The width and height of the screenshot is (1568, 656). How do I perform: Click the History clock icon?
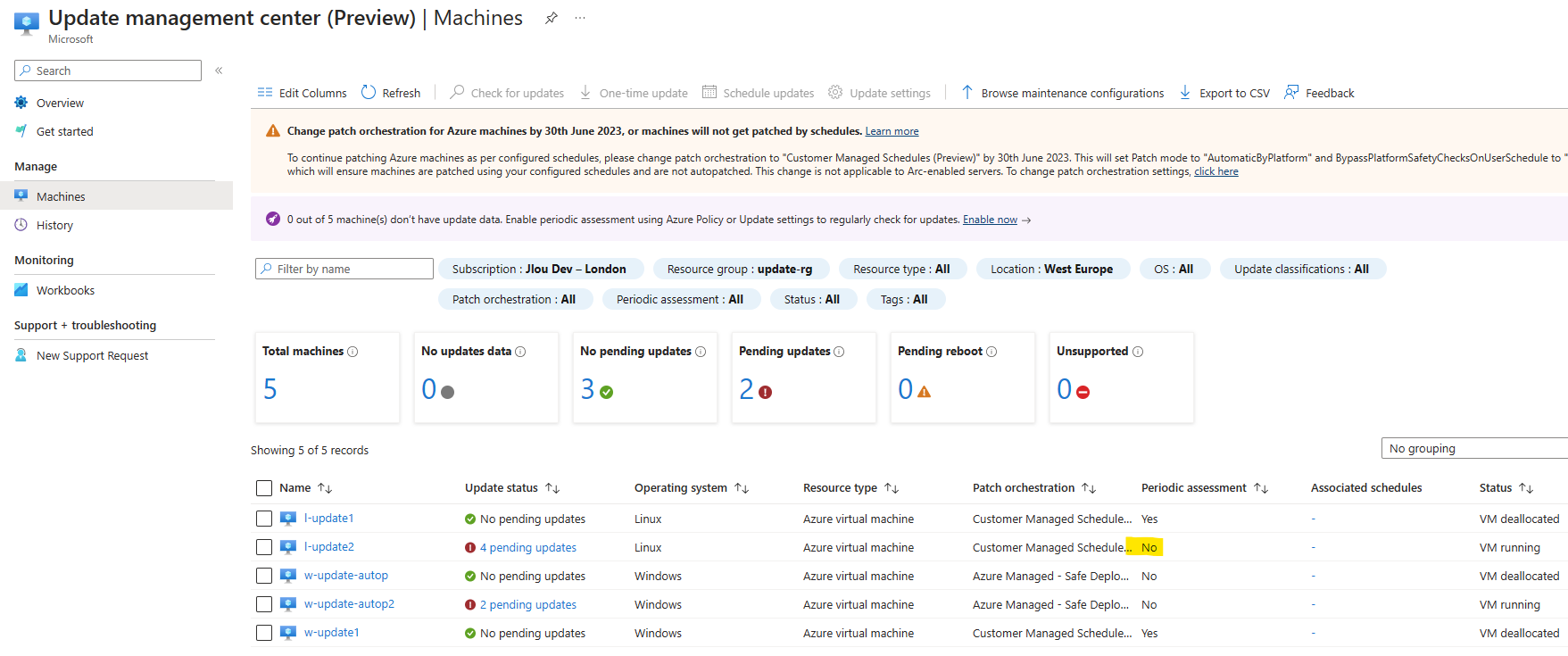click(21, 225)
